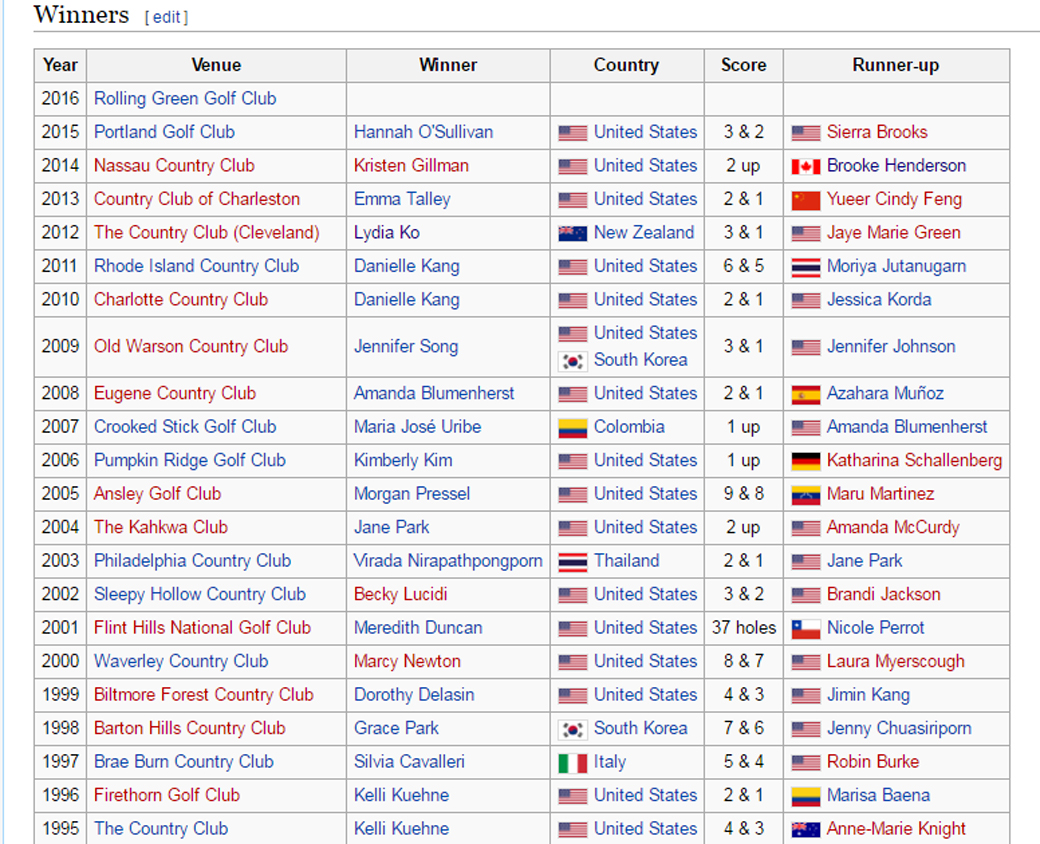Click the edit link next to Winners heading
The image size is (1040, 844).
point(166,17)
